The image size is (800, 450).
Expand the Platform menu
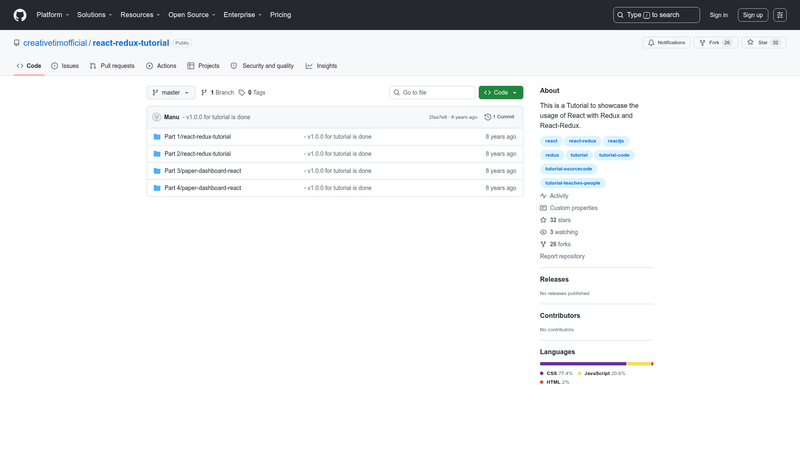[x=53, y=15]
